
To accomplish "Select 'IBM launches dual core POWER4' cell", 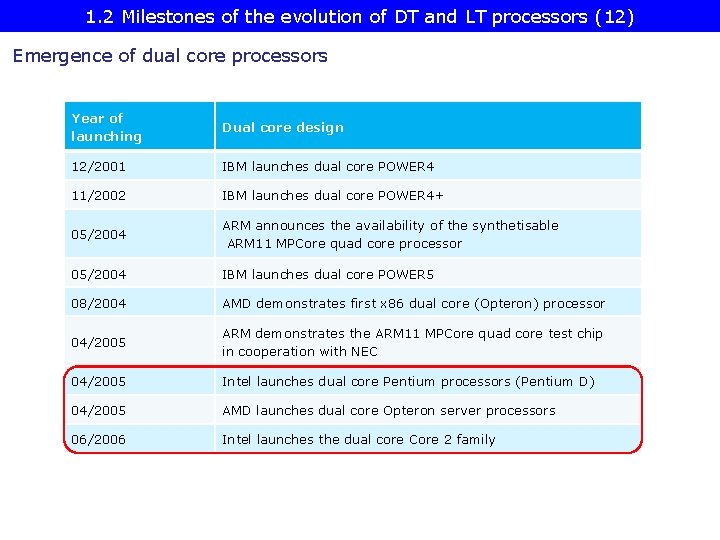I will [428, 166].
